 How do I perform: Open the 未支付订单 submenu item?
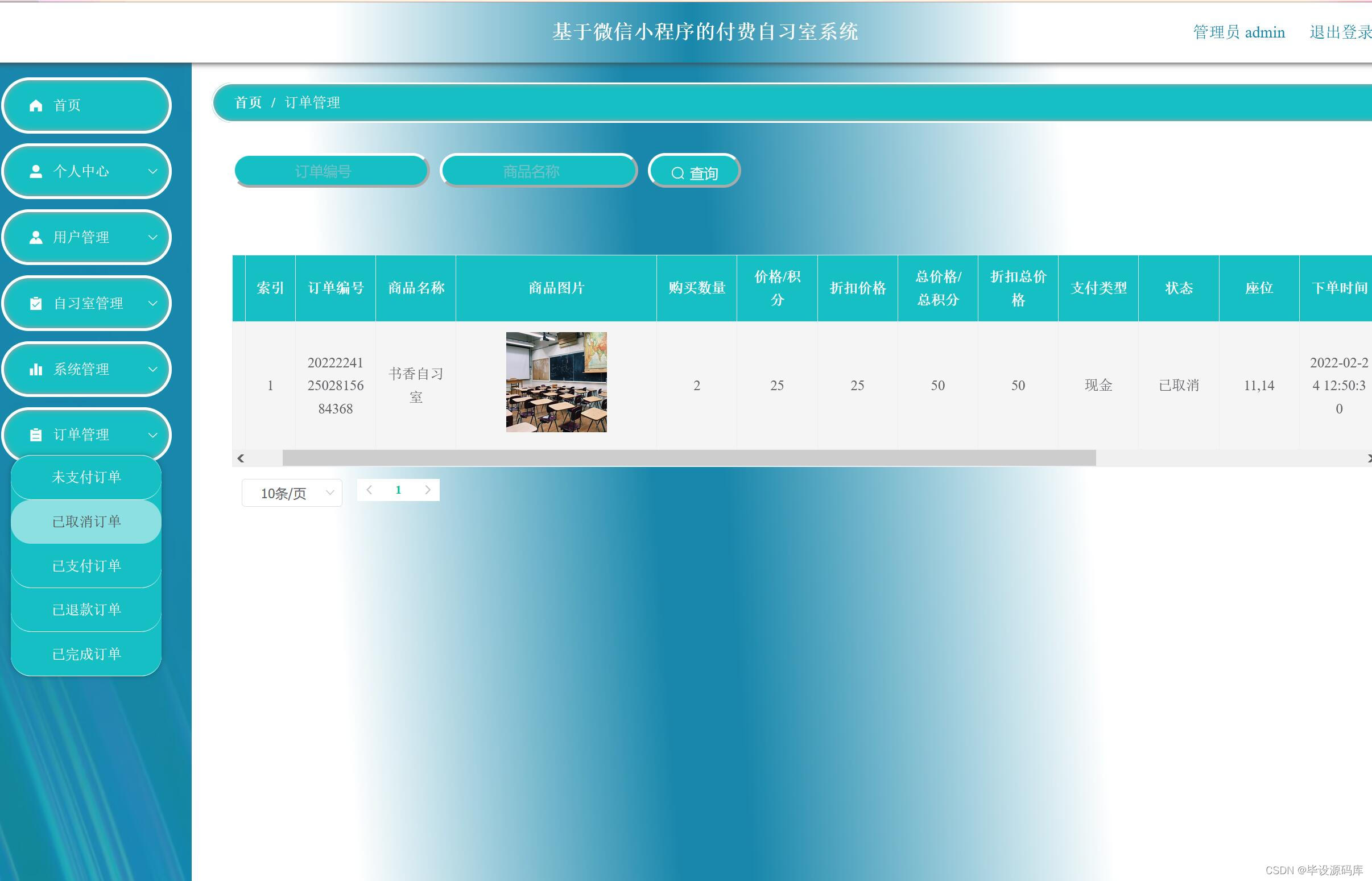point(86,477)
